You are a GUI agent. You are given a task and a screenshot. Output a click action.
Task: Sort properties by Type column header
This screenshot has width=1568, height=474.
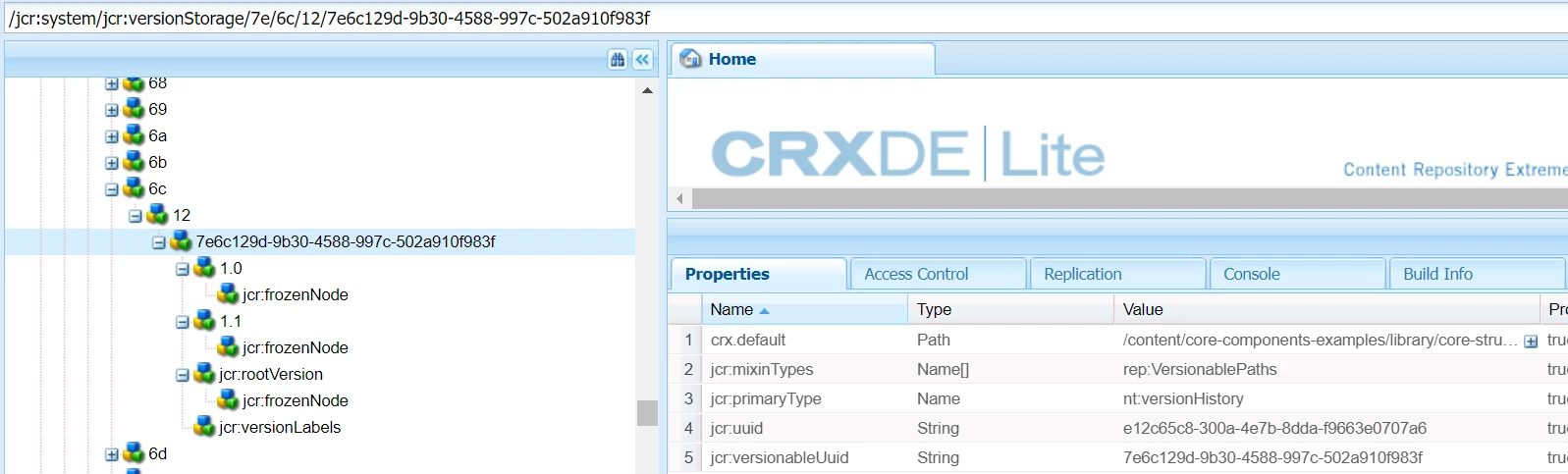click(1010, 309)
